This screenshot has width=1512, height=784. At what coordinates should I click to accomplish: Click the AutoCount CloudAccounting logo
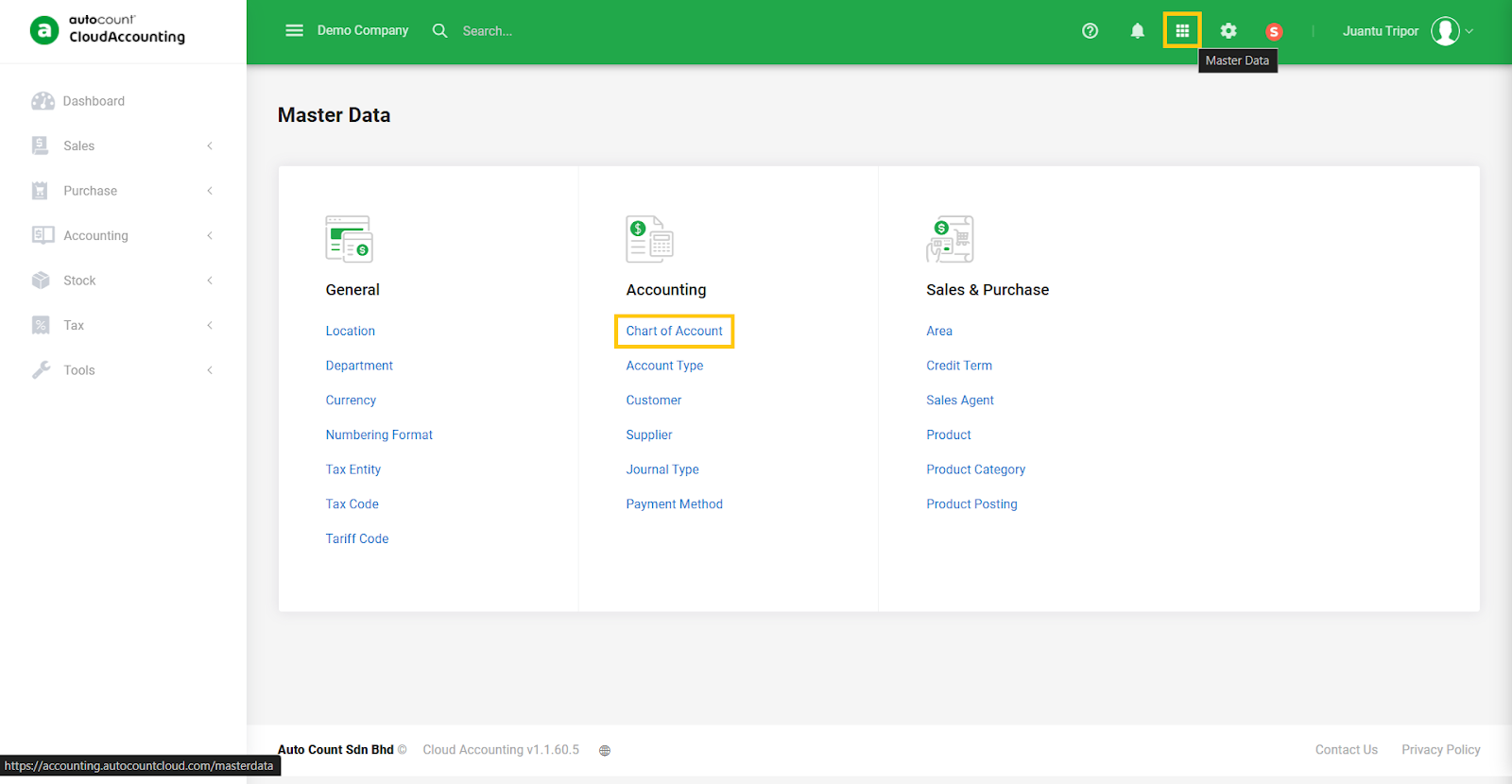(x=108, y=30)
